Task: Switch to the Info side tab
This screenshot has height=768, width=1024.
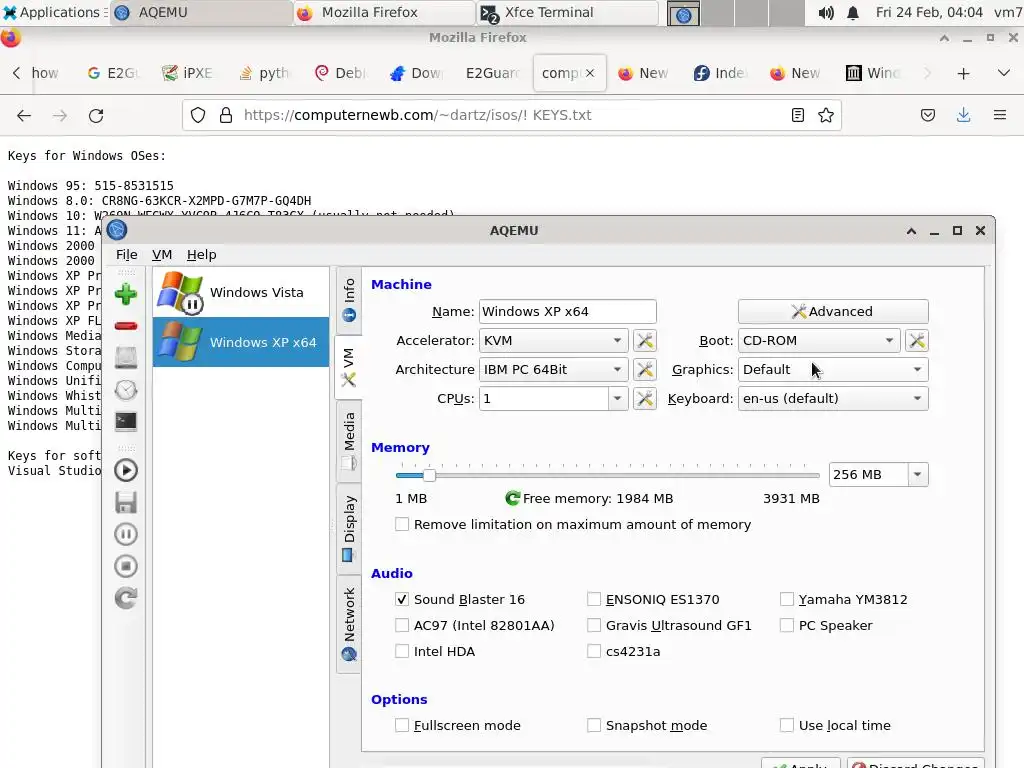Action: pyautogui.click(x=349, y=299)
